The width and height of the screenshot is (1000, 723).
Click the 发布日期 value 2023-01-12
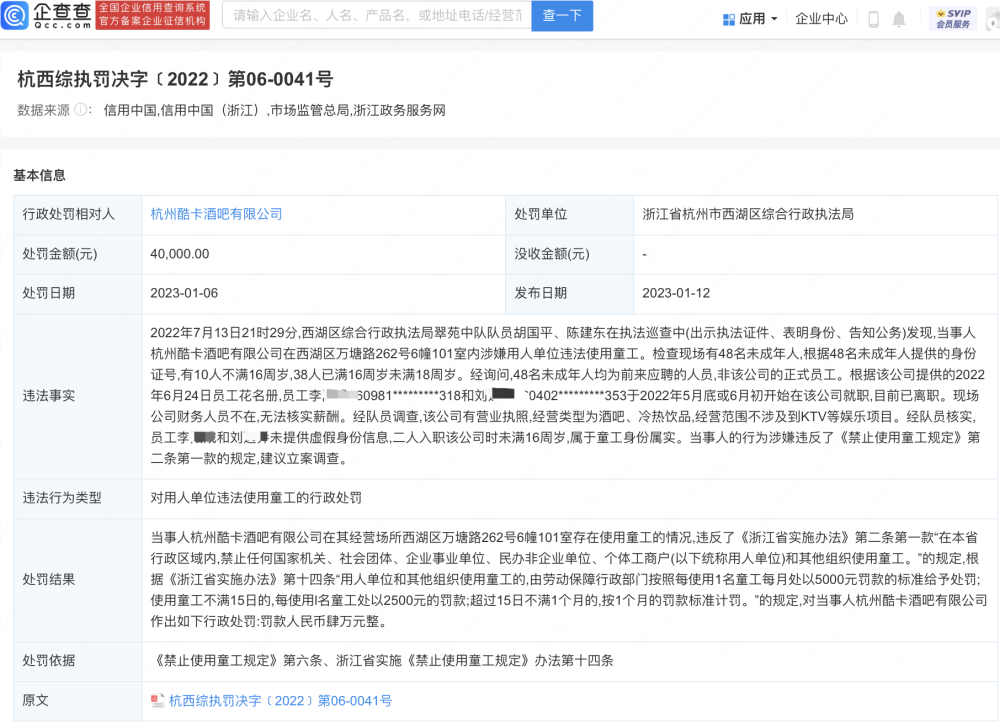pyautogui.click(x=676, y=293)
